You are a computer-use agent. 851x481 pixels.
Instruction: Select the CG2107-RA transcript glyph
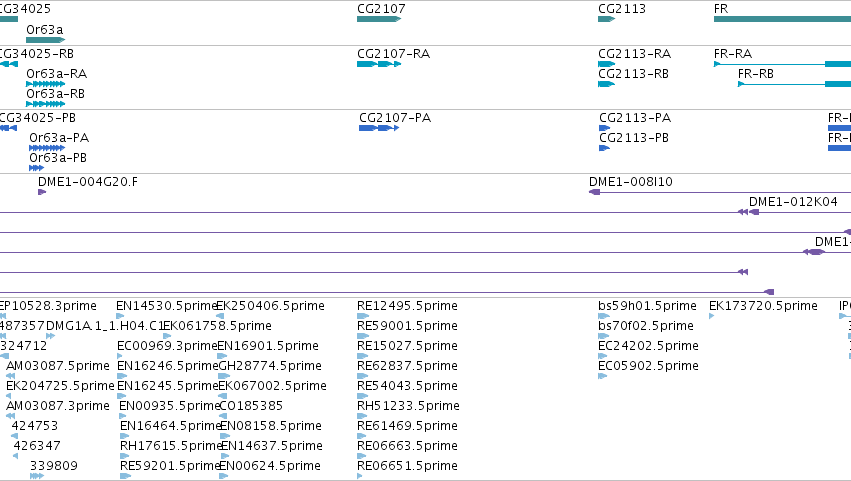click(x=379, y=64)
